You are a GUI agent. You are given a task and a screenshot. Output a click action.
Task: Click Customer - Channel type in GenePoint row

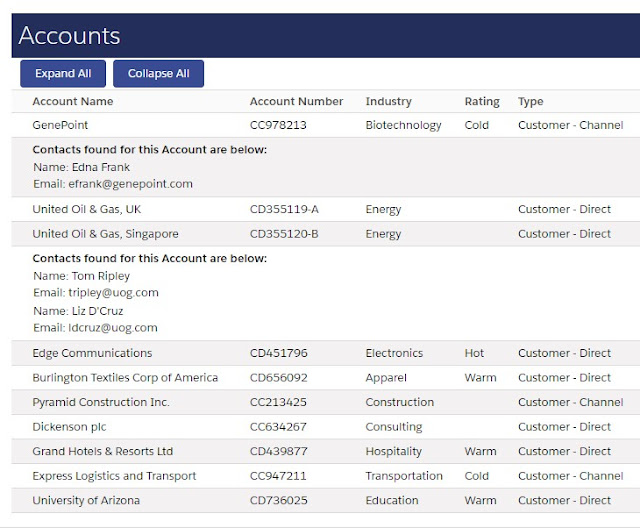point(571,125)
